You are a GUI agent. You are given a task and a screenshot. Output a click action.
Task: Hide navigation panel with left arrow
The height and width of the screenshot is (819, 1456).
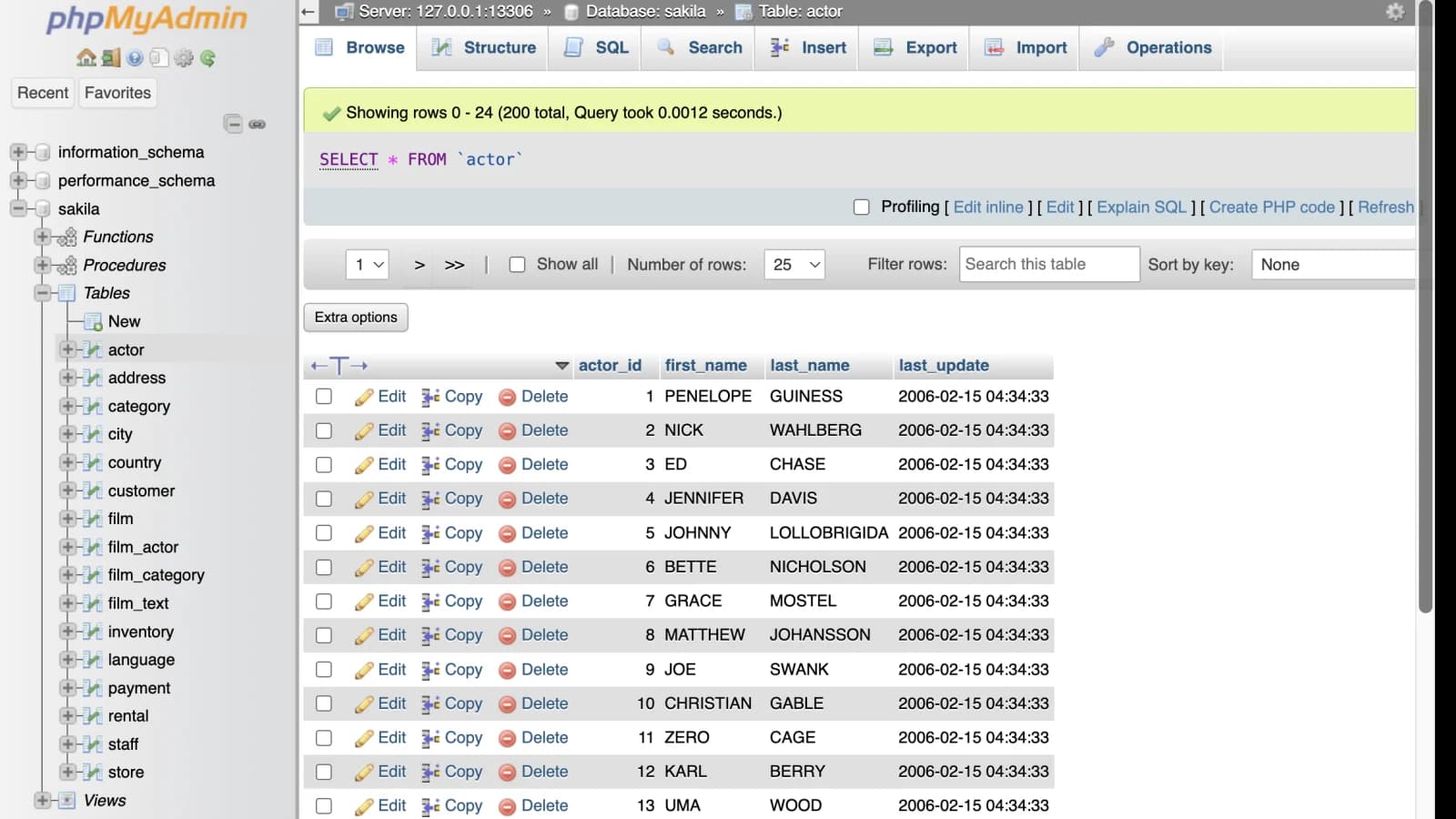[308, 12]
